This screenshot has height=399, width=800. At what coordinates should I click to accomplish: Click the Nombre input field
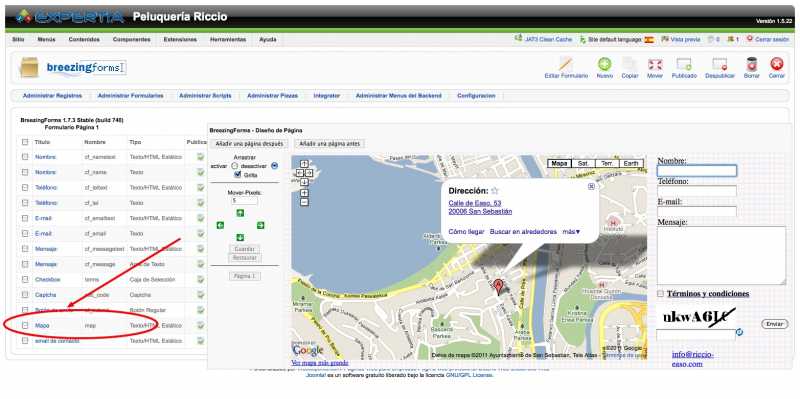click(696, 171)
